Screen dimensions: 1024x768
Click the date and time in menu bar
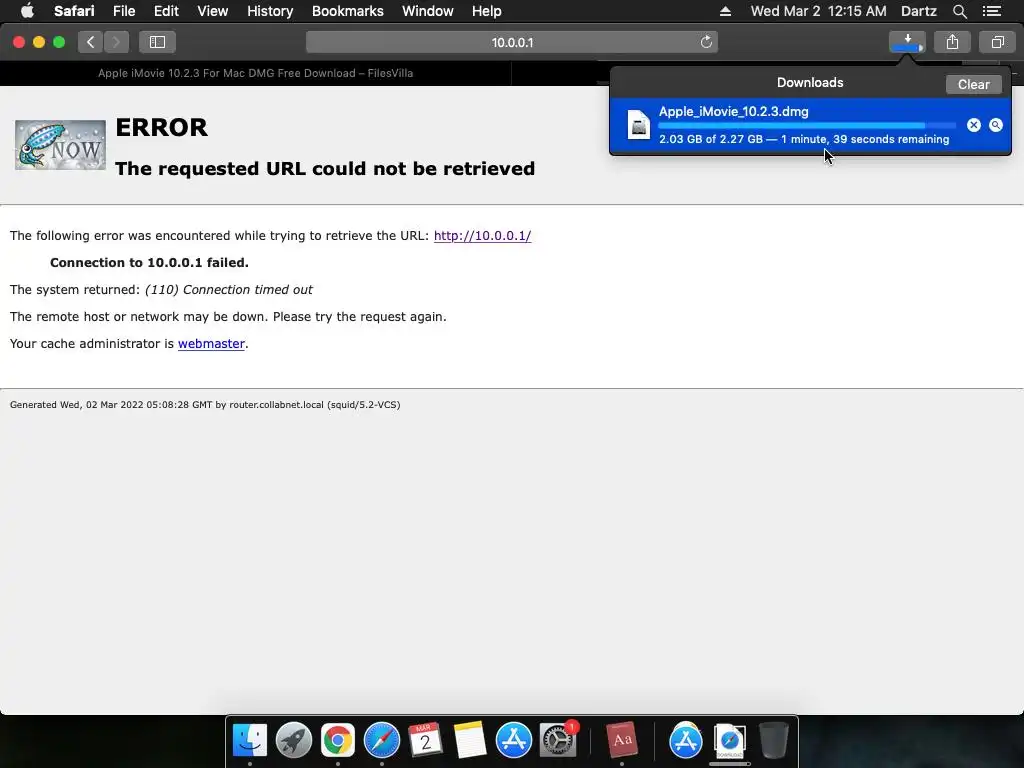coord(818,11)
